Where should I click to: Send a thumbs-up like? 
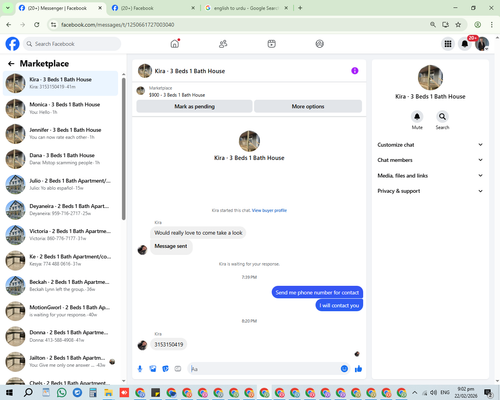(x=358, y=369)
